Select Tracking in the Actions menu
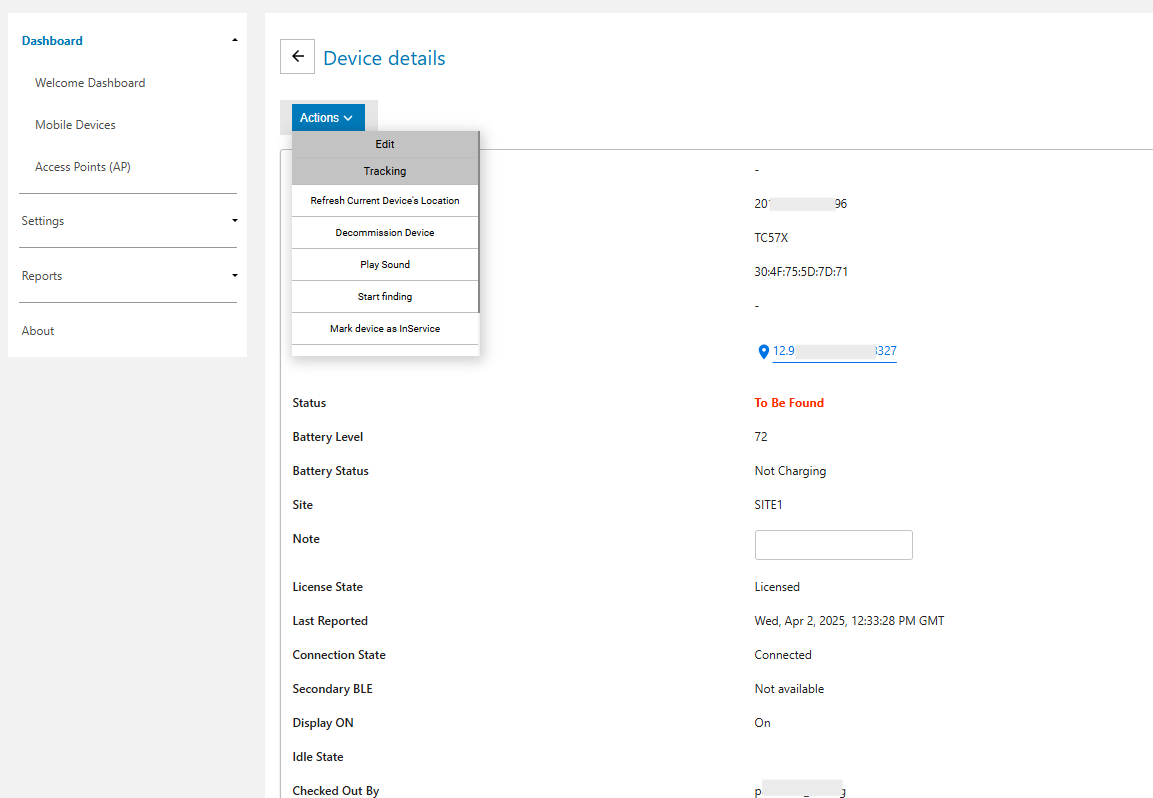Screen dimensions: 1153x798 [385, 171]
